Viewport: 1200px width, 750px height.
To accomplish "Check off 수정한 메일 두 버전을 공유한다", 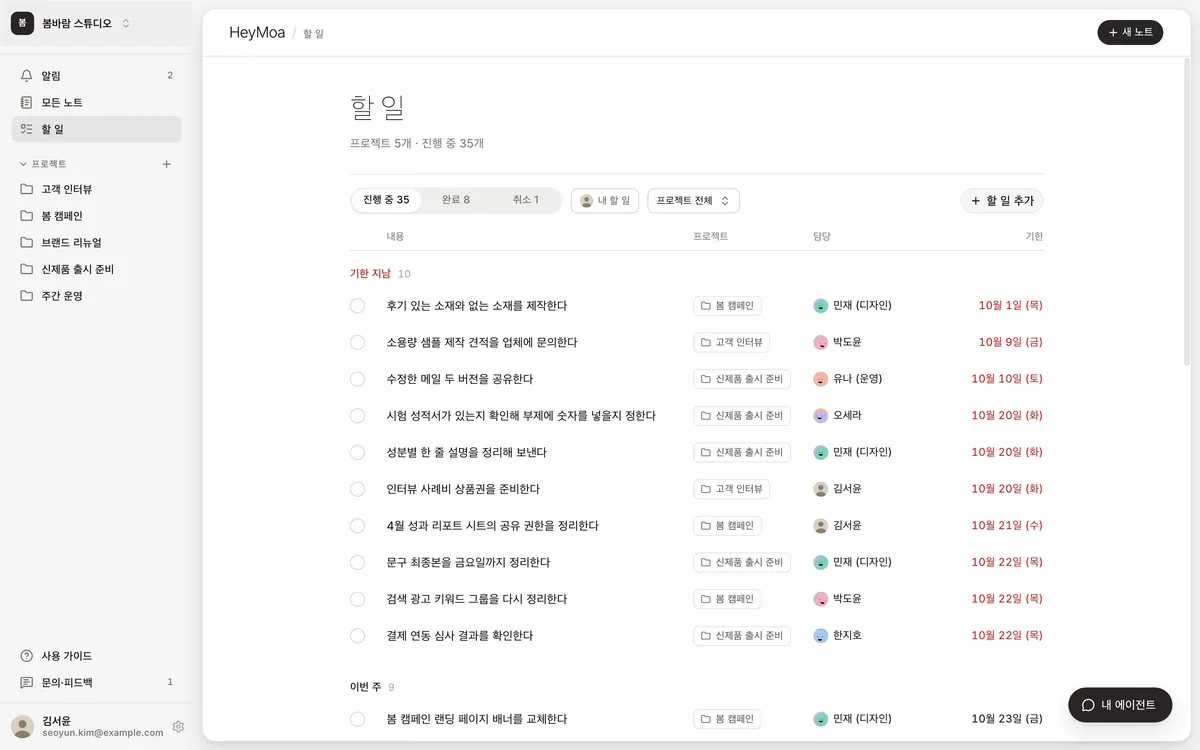I will tap(357, 379).
